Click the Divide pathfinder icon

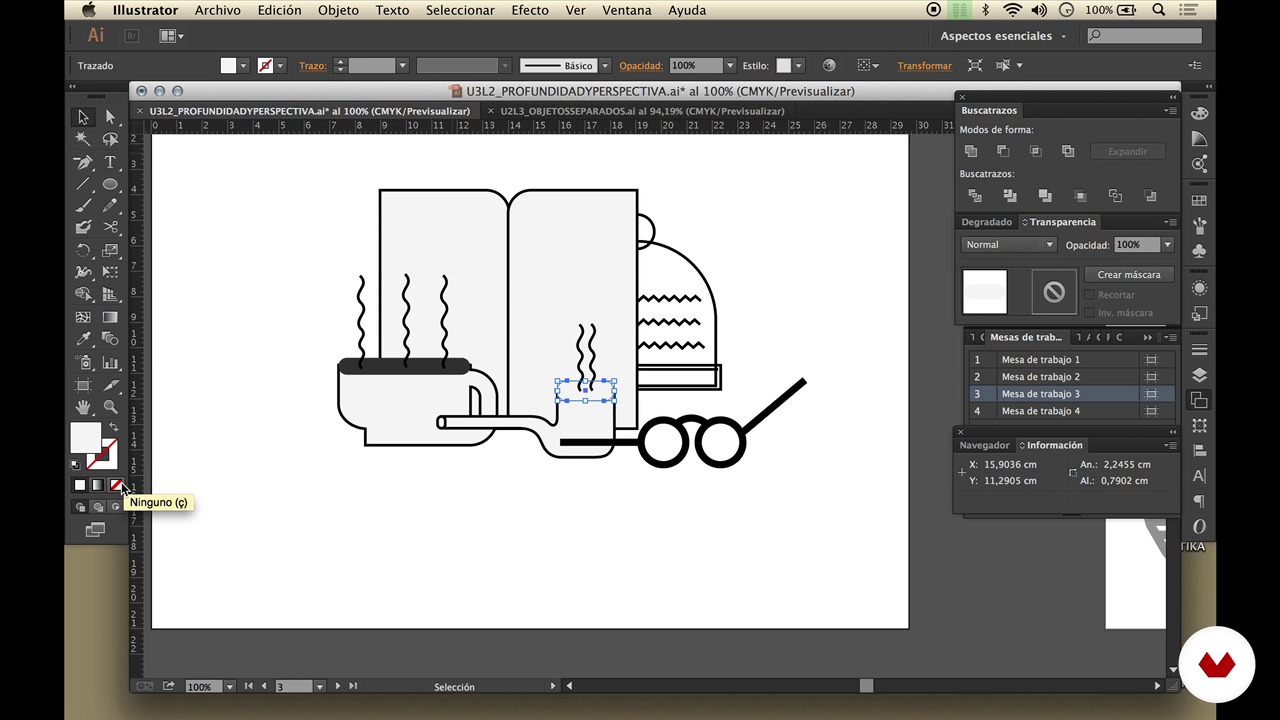click(975, 196)
